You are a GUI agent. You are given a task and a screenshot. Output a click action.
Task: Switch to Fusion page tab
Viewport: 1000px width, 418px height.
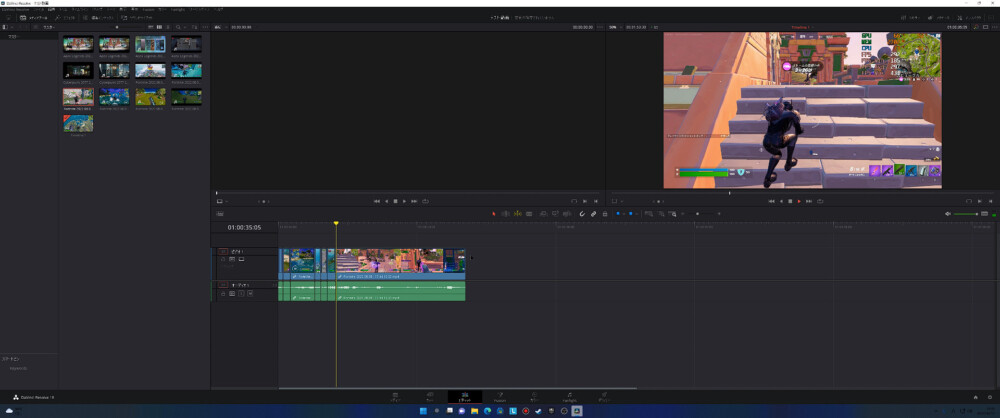coord(500,397)
